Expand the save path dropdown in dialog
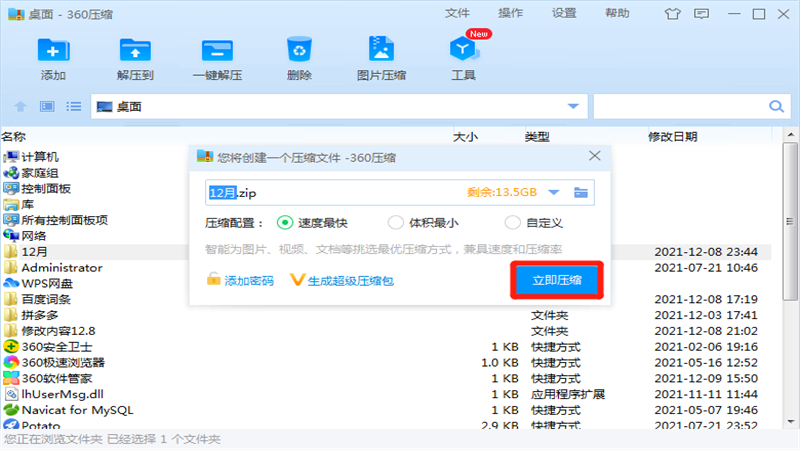Image resolution: width=800 pixels, height=450 pixels. (x=555, y=192)
